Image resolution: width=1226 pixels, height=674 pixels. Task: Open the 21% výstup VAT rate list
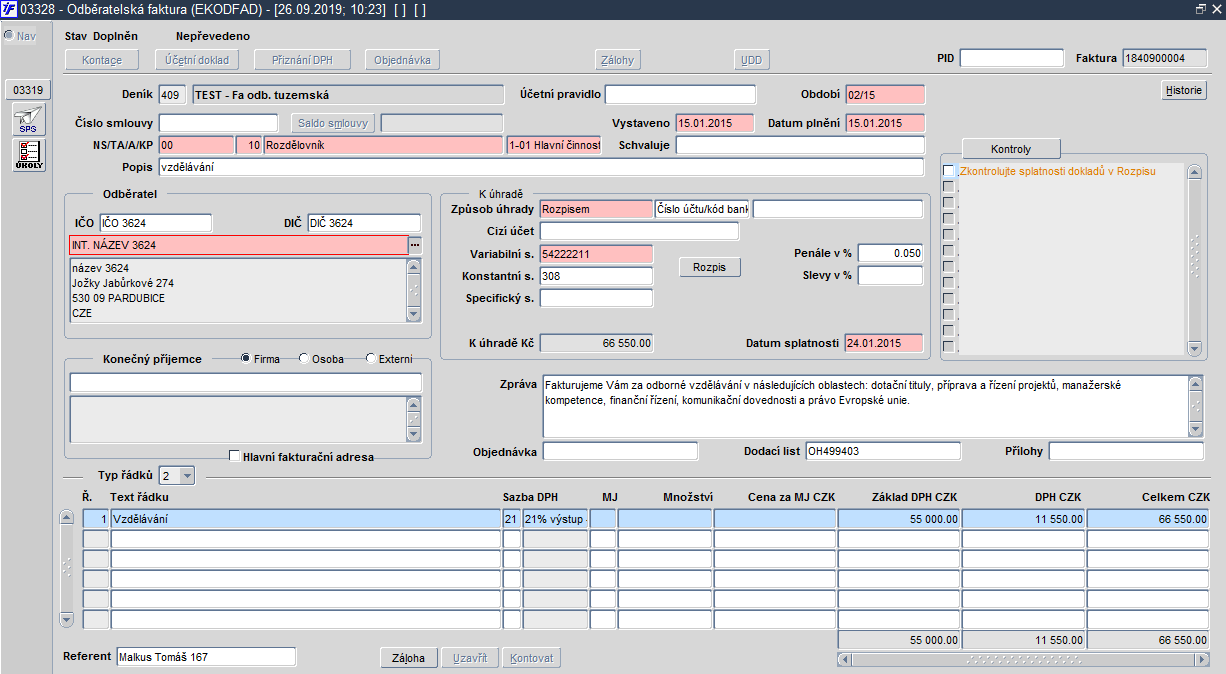[x=554, y=519]
